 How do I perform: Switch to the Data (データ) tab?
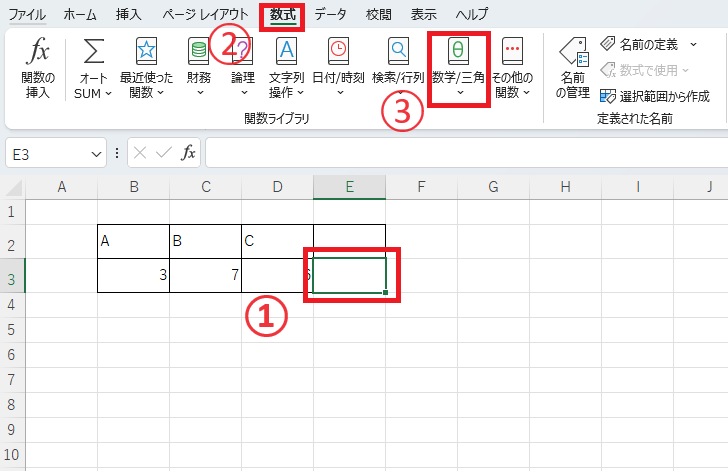[x=330, y=14]
